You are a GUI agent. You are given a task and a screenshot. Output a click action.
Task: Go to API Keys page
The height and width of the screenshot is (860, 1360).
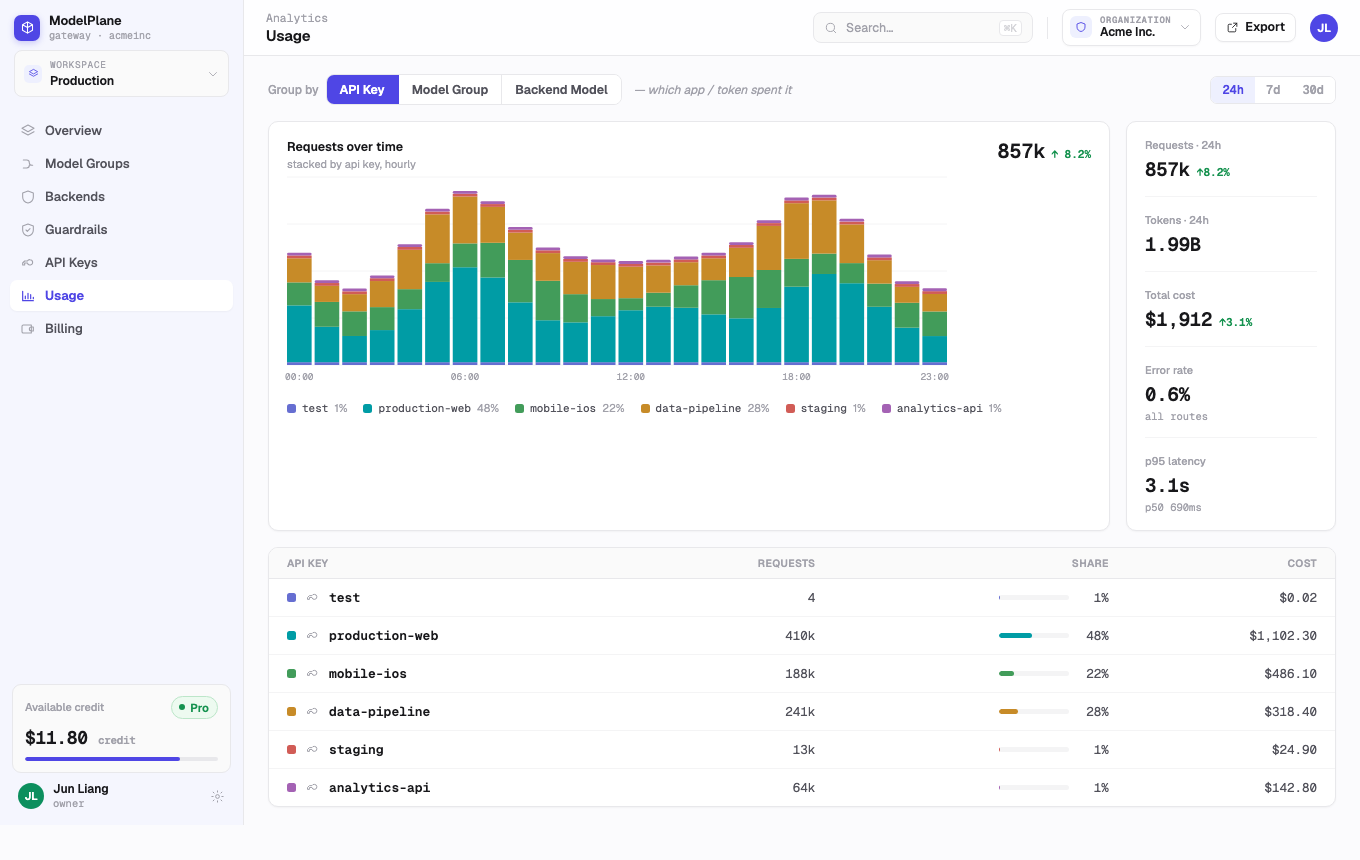(x=121, y=262)
